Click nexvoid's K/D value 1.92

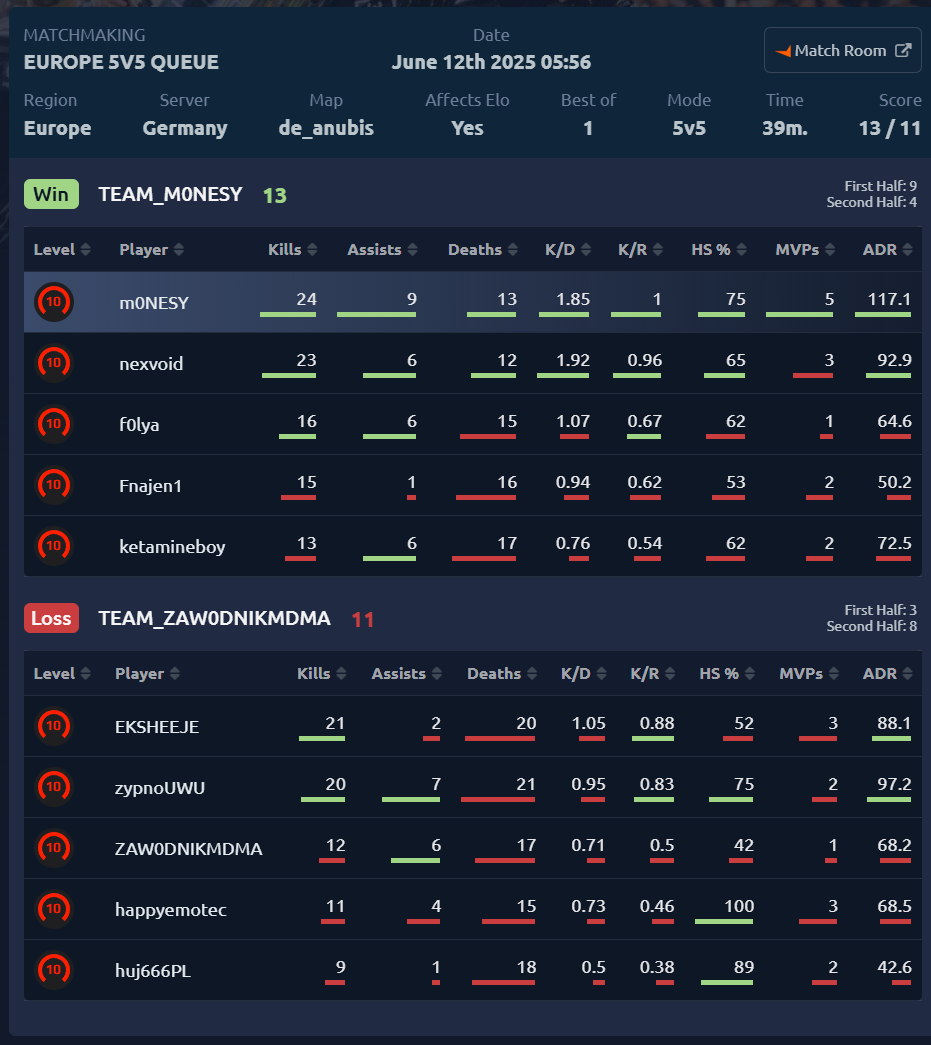pyautogui.click(x=572, y=361)
